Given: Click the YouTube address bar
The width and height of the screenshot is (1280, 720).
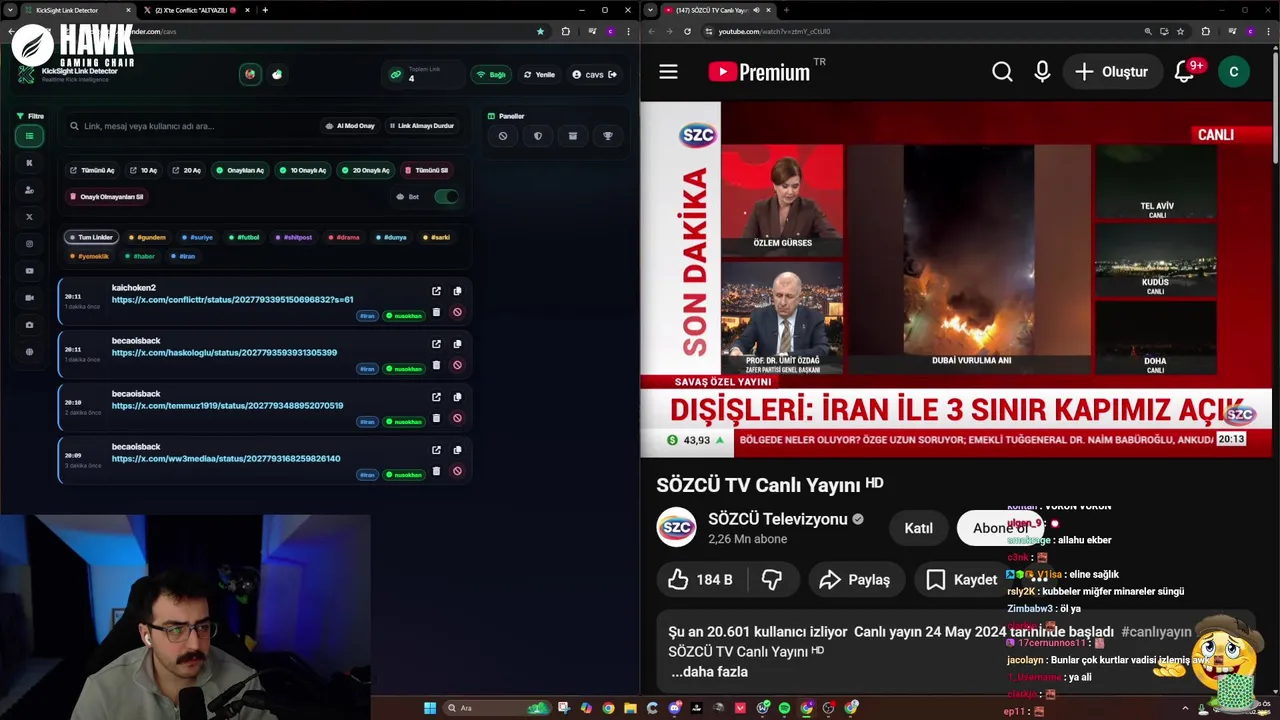Looking at the screenshot, I should pos(920,31).
